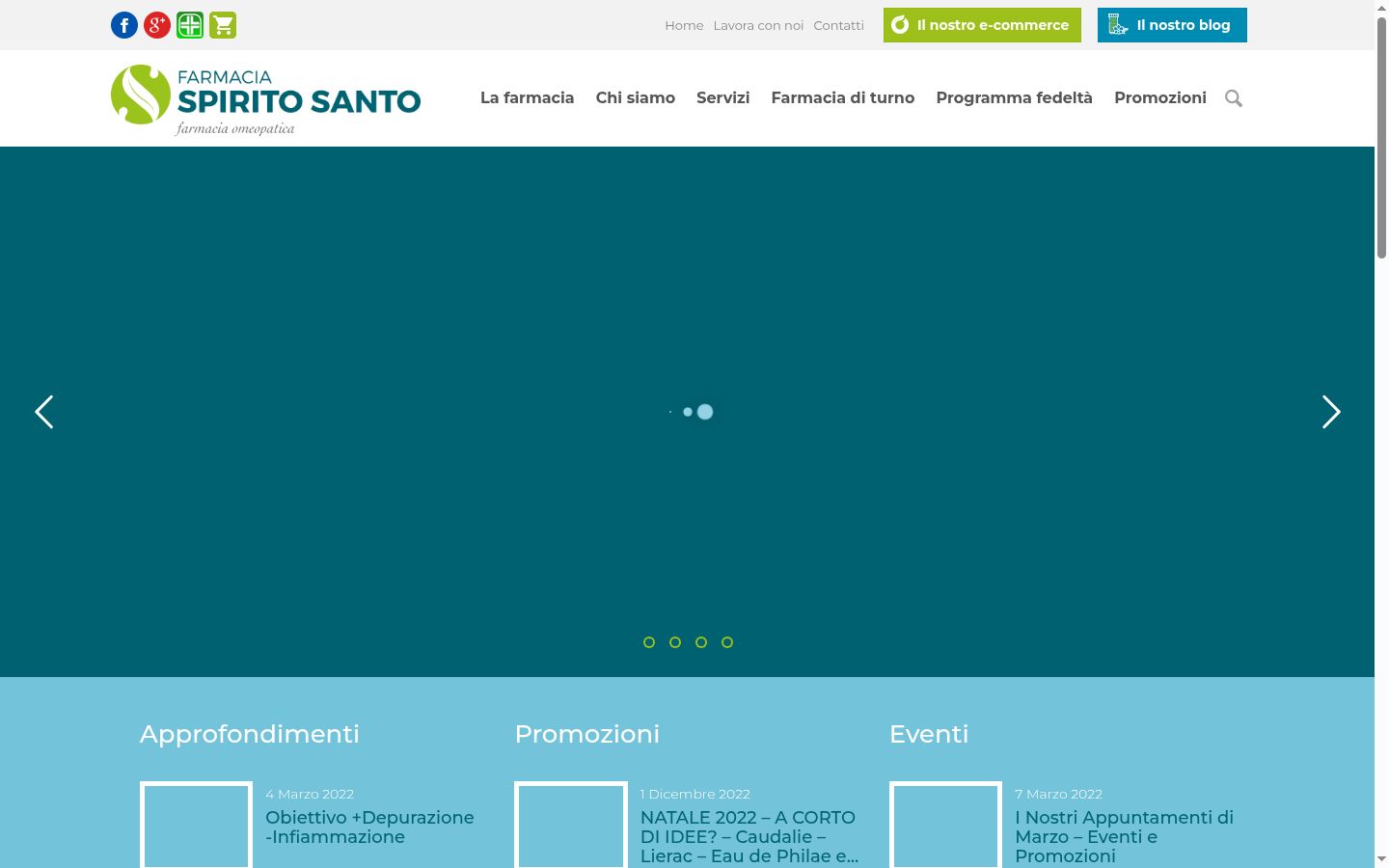Select the first slider dot

coord(649,642)
